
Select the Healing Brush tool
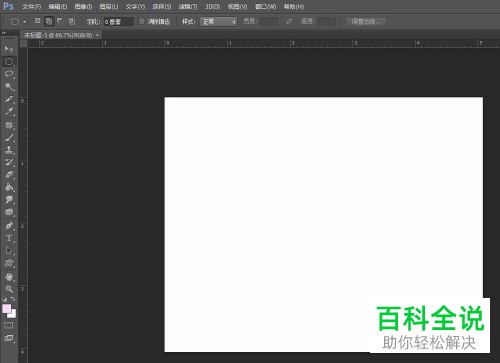pos(9,125)
